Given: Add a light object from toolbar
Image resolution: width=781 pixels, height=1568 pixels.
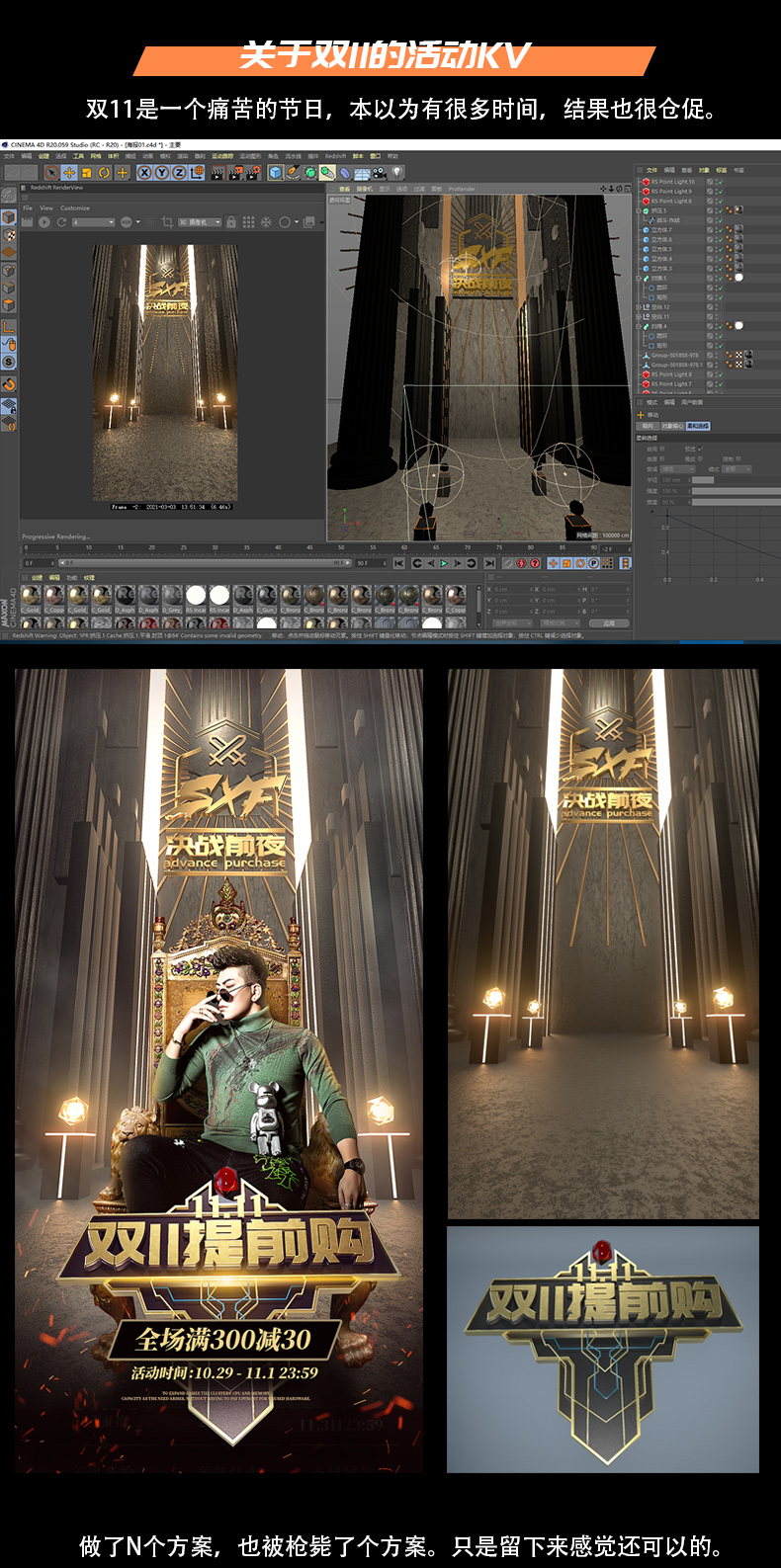Looking at the screenshot, I should pos(396,172).
